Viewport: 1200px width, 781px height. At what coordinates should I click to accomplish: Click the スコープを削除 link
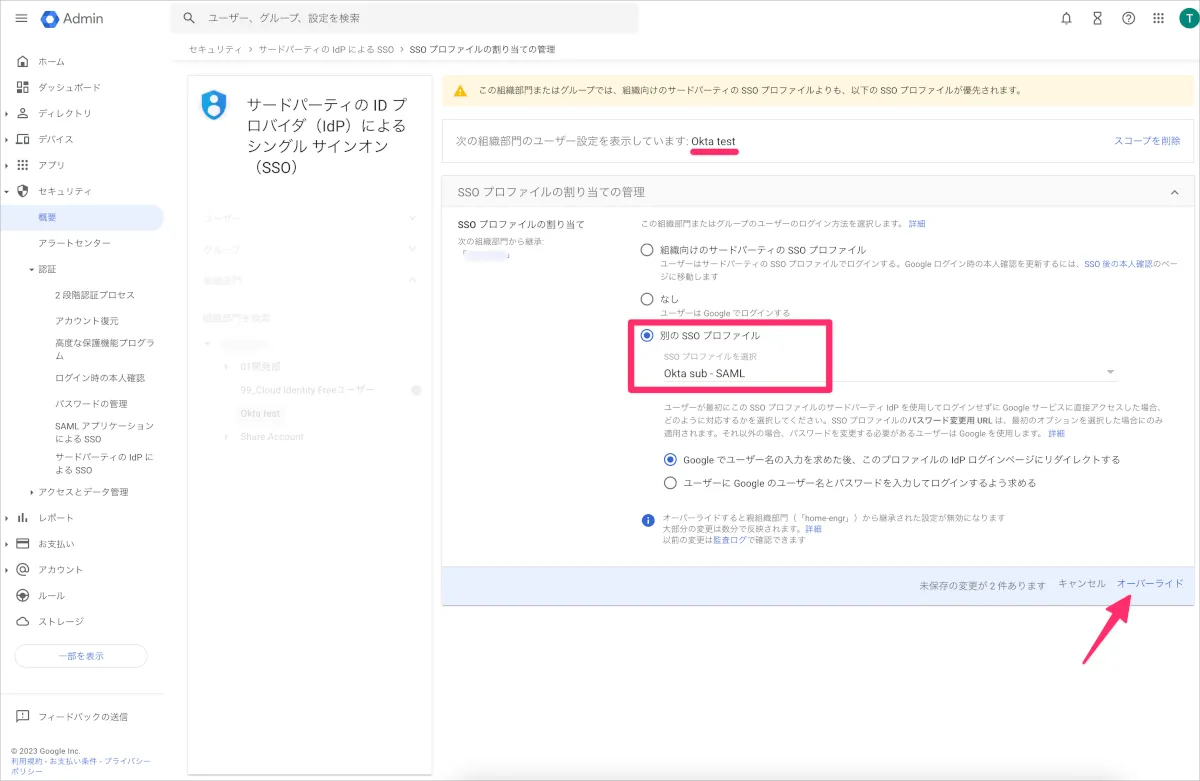[1146, 141]
